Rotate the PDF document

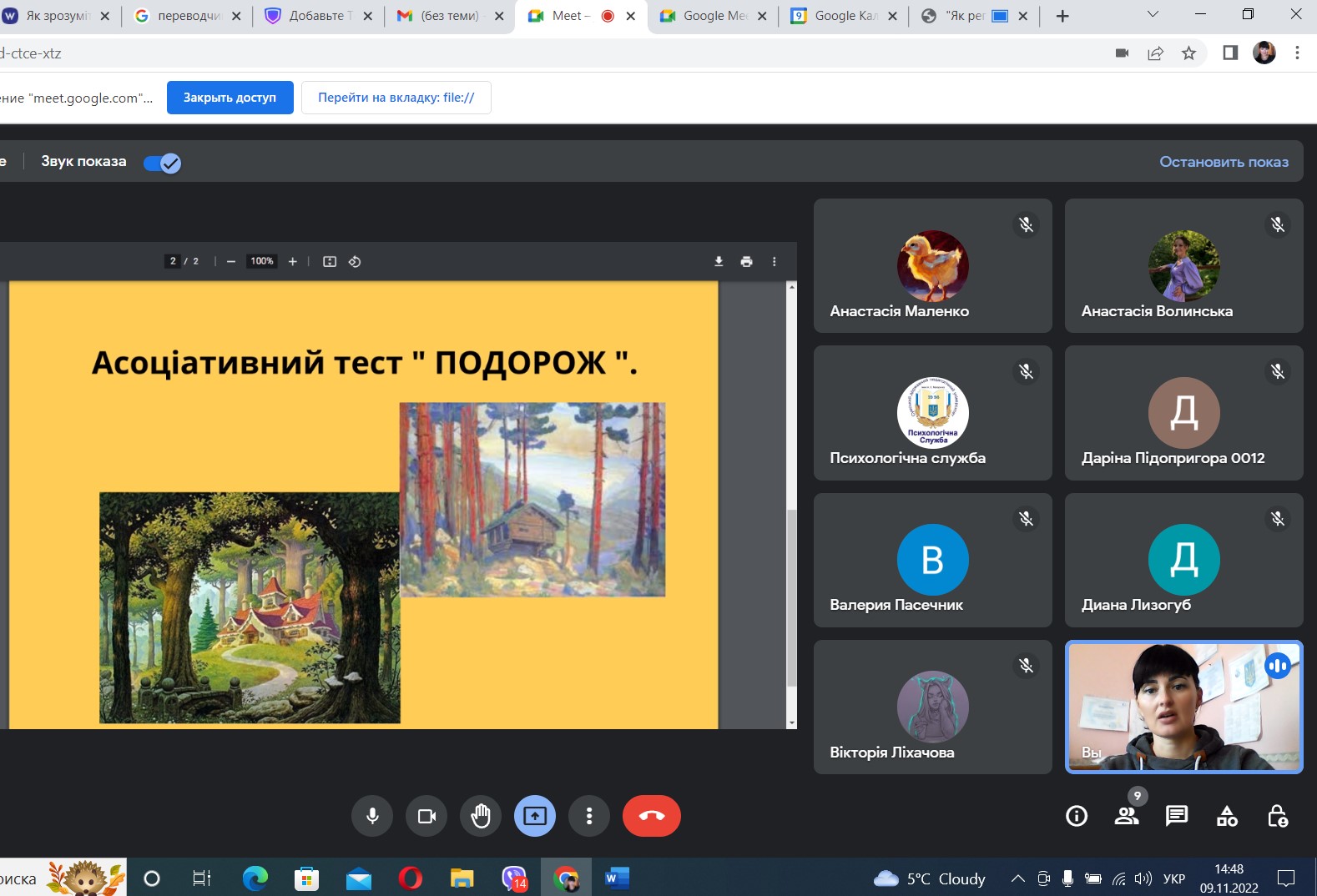[x=355, y=262]
